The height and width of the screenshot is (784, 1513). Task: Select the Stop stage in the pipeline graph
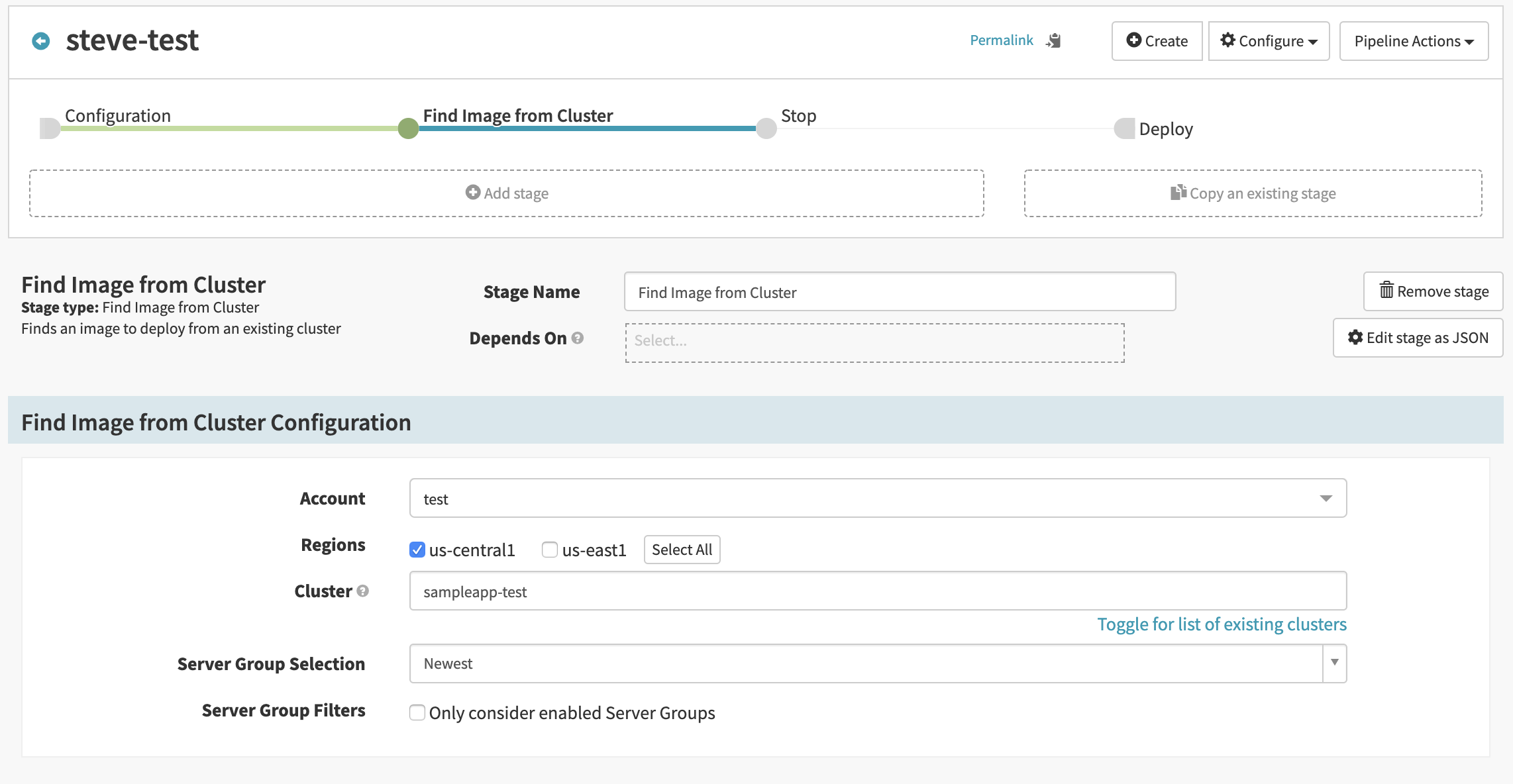[x=765, y=128]
